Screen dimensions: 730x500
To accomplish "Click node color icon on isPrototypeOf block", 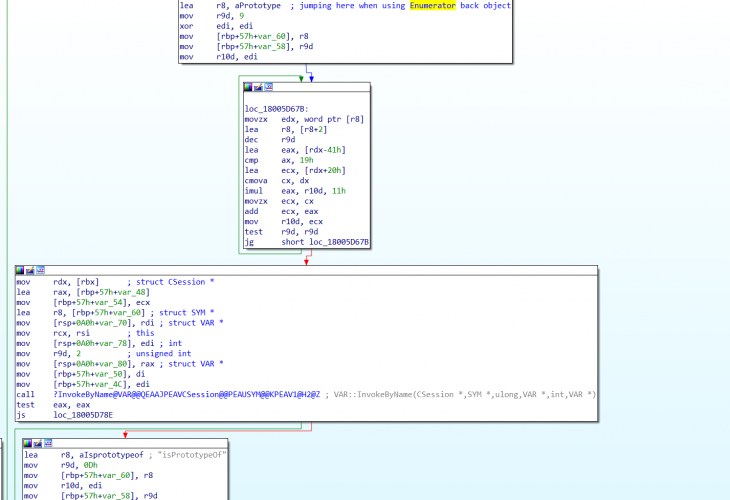I will coord(28,442).
